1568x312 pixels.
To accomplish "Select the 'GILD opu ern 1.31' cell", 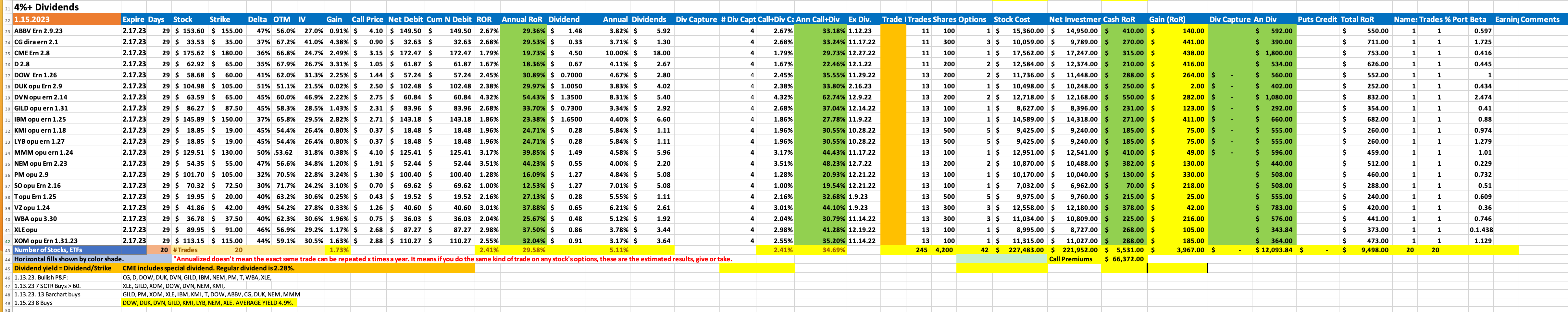I will tap(67, 109).
